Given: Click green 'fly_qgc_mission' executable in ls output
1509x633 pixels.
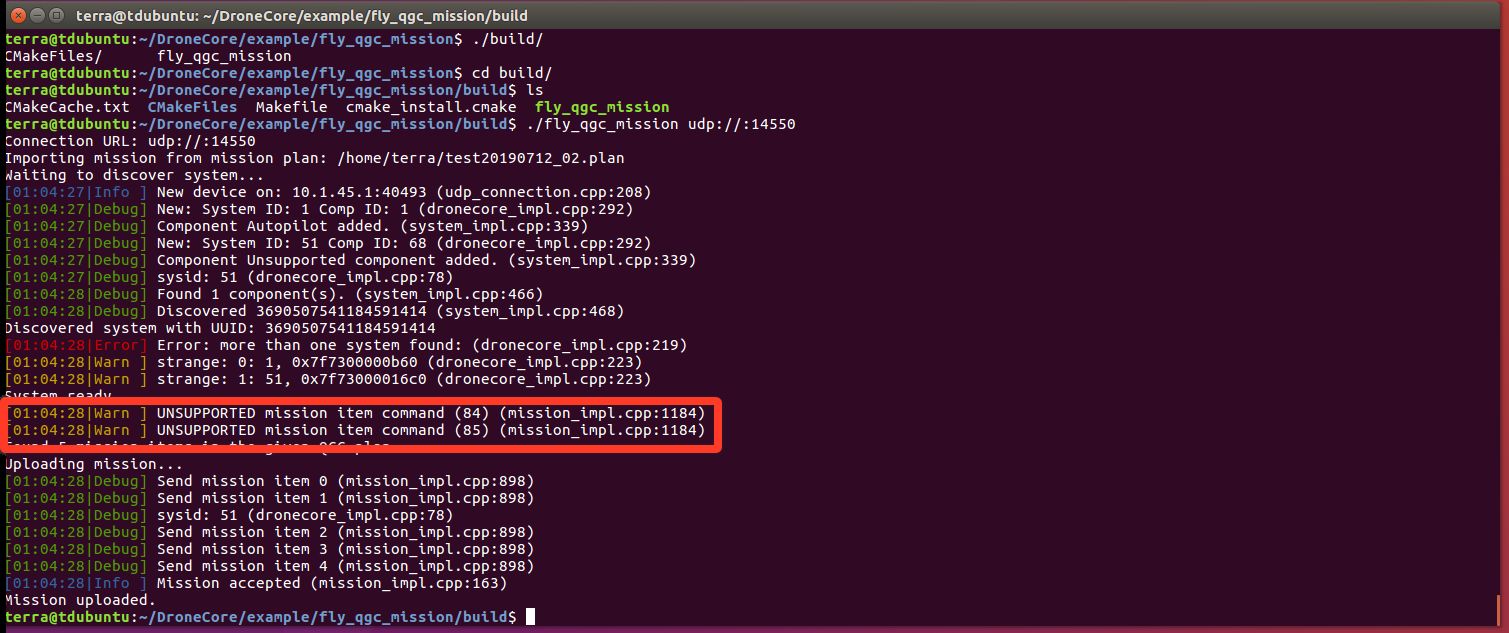Looking at the screenshot, I should 602,107.
